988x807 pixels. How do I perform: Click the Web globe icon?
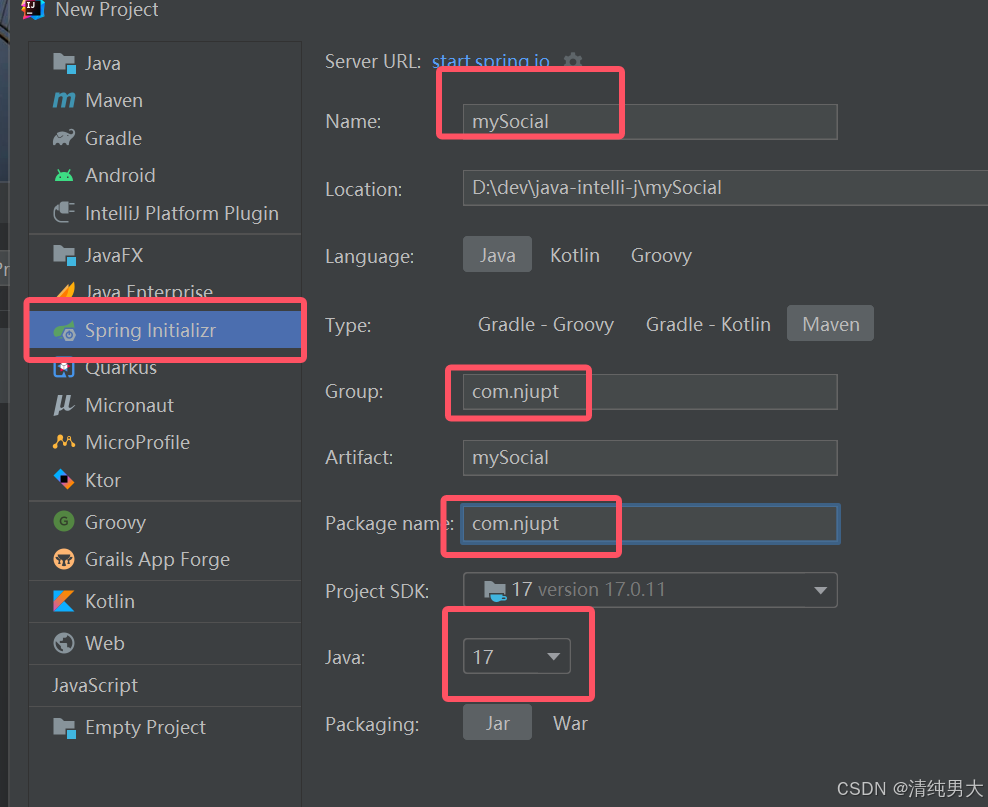[64, 643]
